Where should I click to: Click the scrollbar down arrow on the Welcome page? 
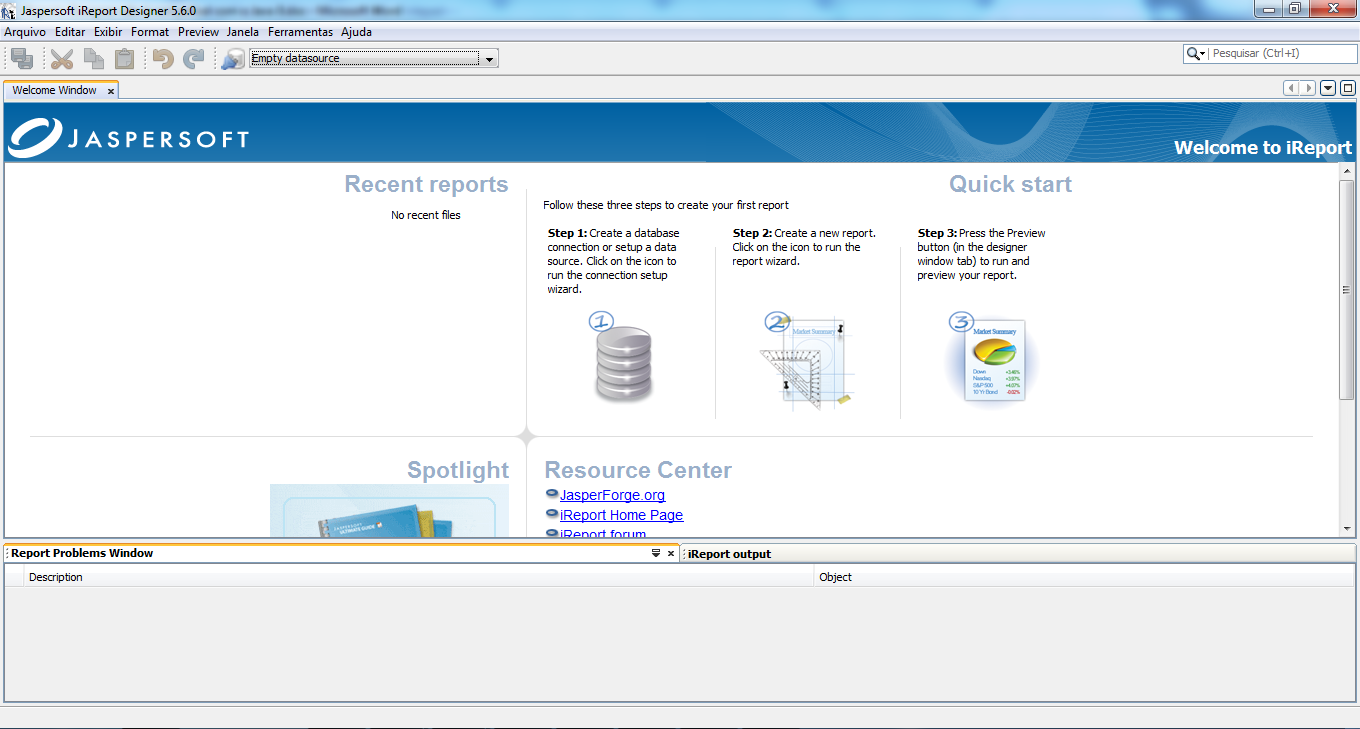click(1346, 528)
